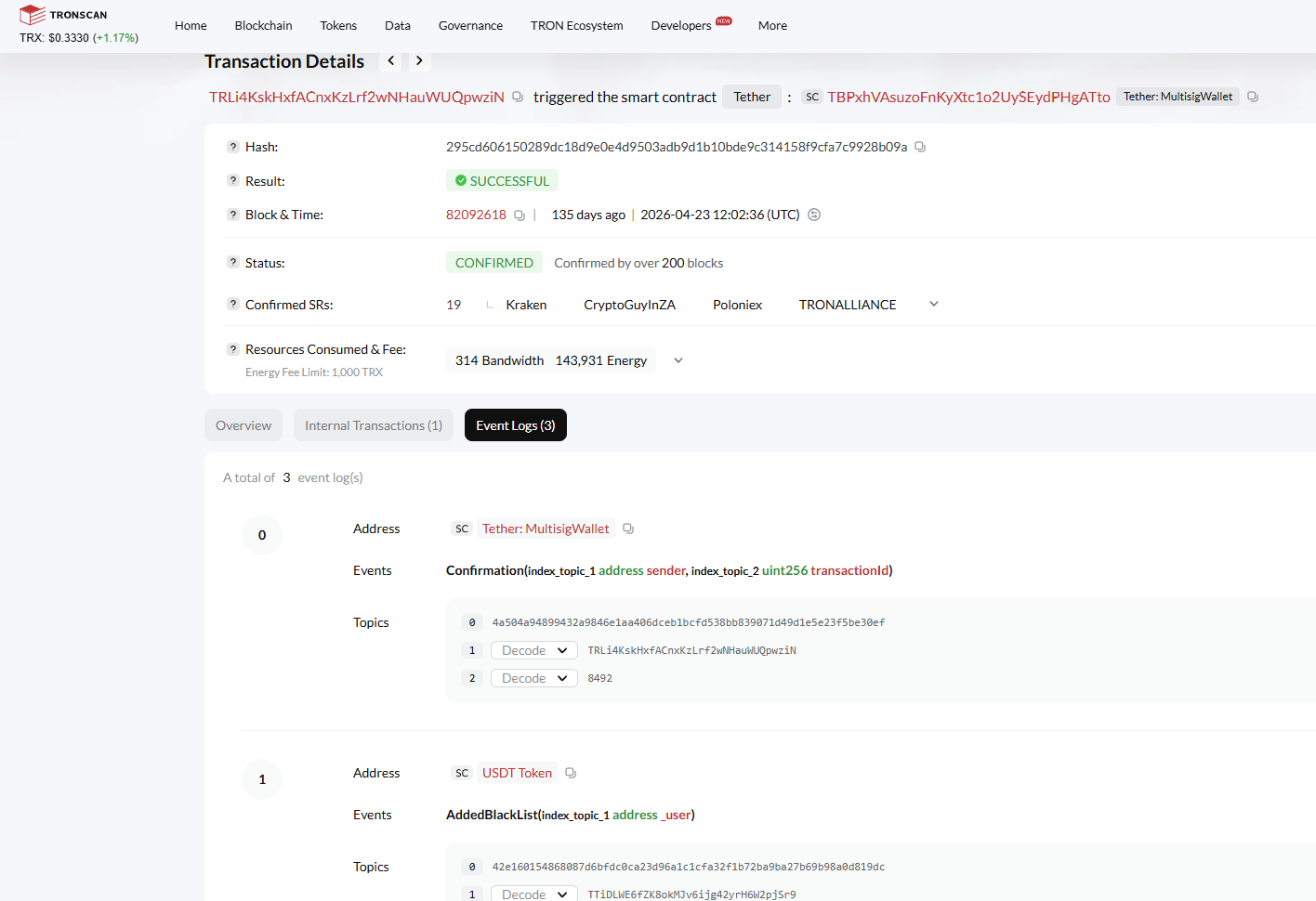Select the Event Logs (3) tab
1316x901 pixels.
(x=516, y=425)
